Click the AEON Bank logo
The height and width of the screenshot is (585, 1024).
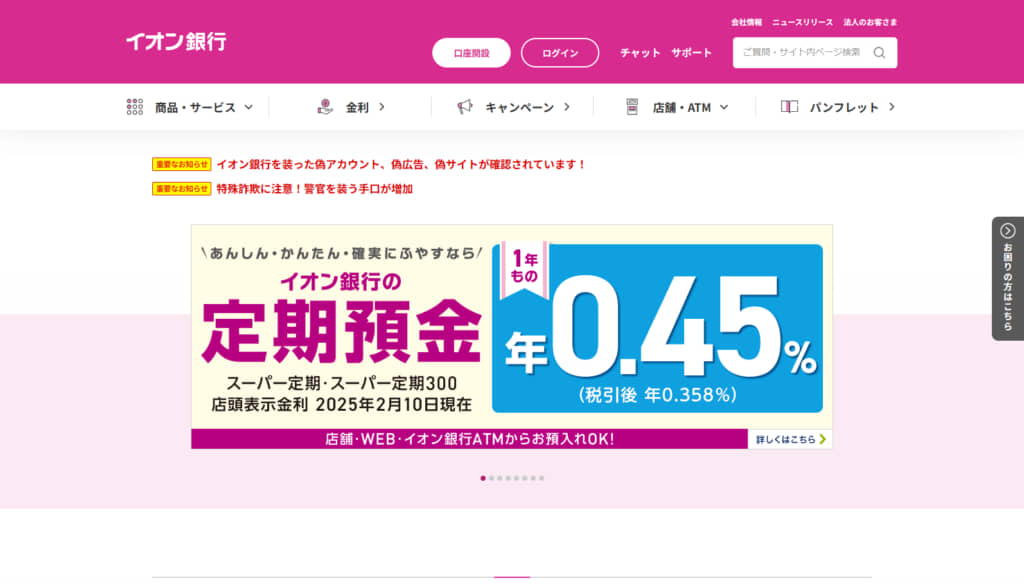coord(176,42)
